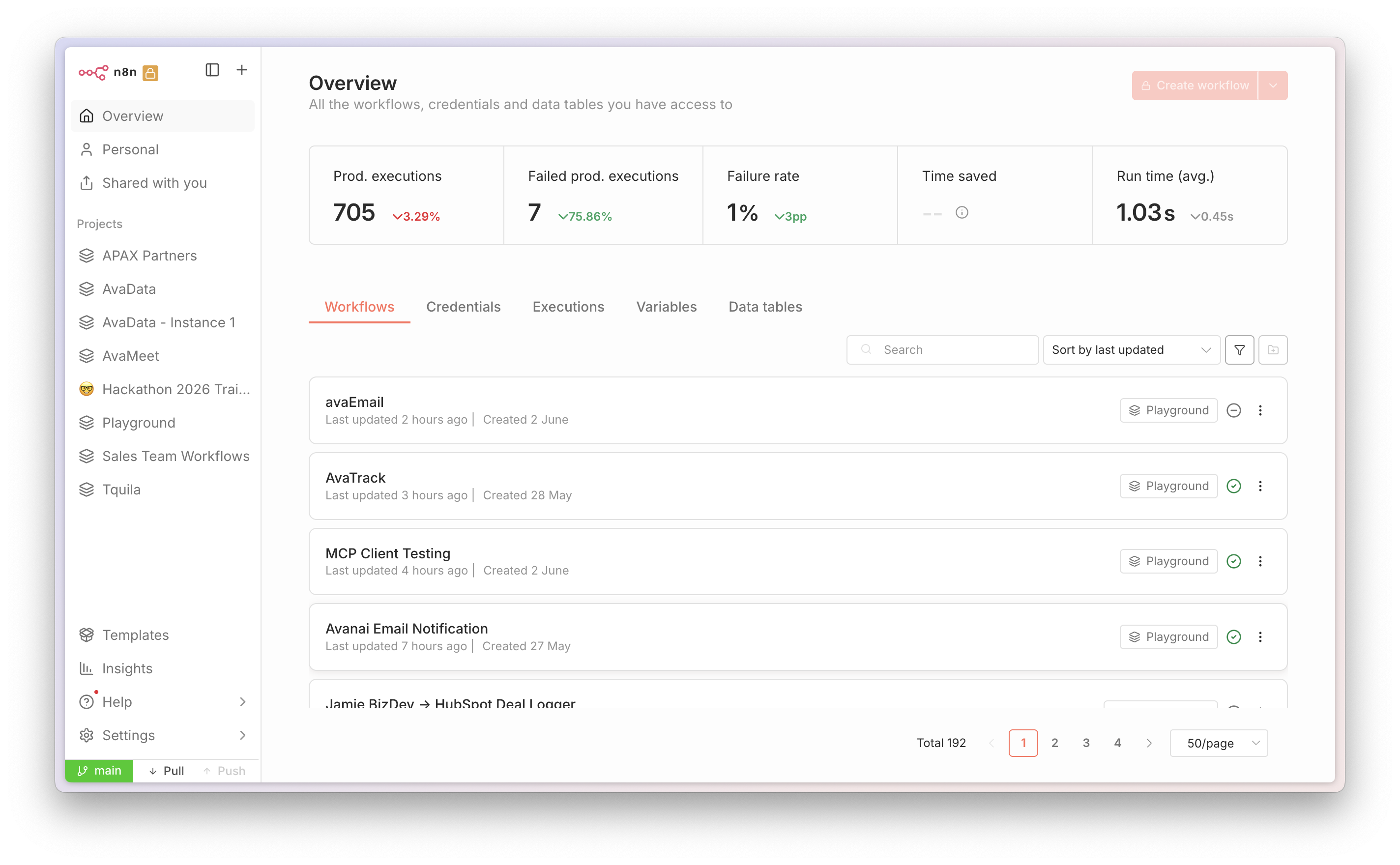
Task: Expand the Help menu chevron
Action: pos(242,702)
